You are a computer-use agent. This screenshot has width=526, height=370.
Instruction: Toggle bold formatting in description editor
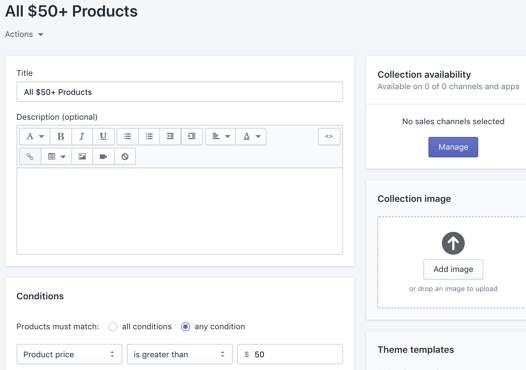pos(61,137)
